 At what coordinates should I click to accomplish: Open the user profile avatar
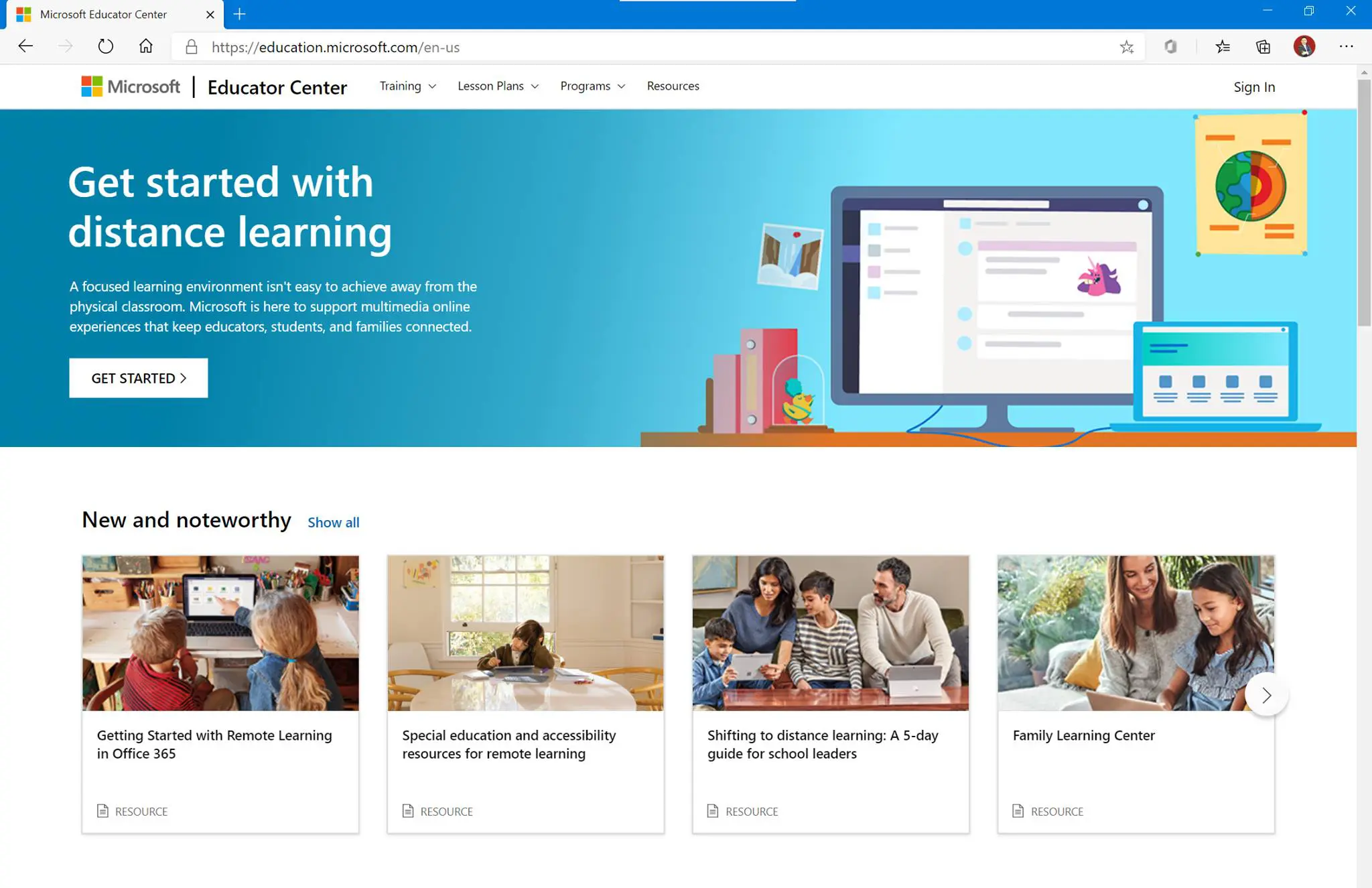1304,46
